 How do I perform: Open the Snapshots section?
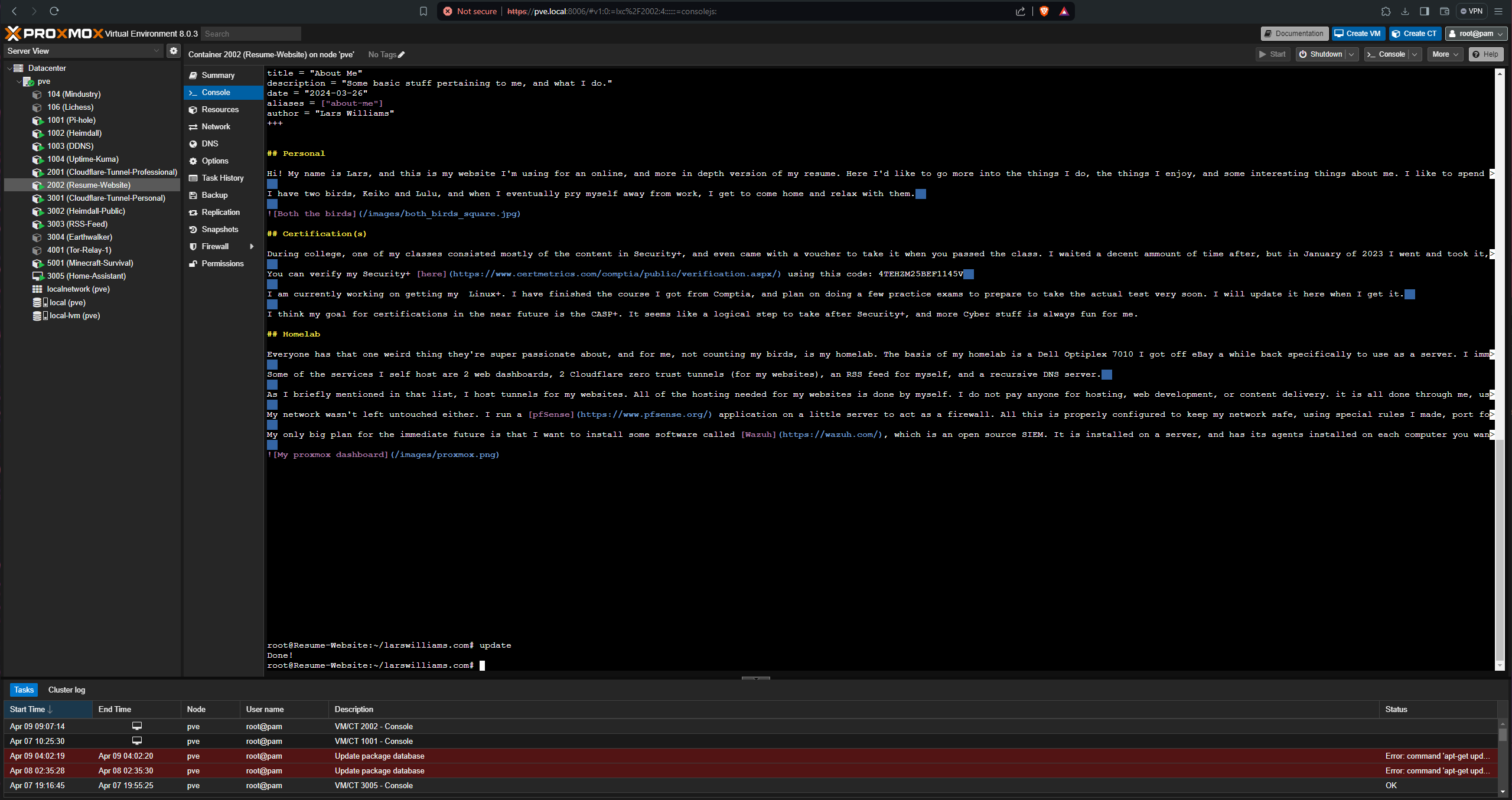223,230
